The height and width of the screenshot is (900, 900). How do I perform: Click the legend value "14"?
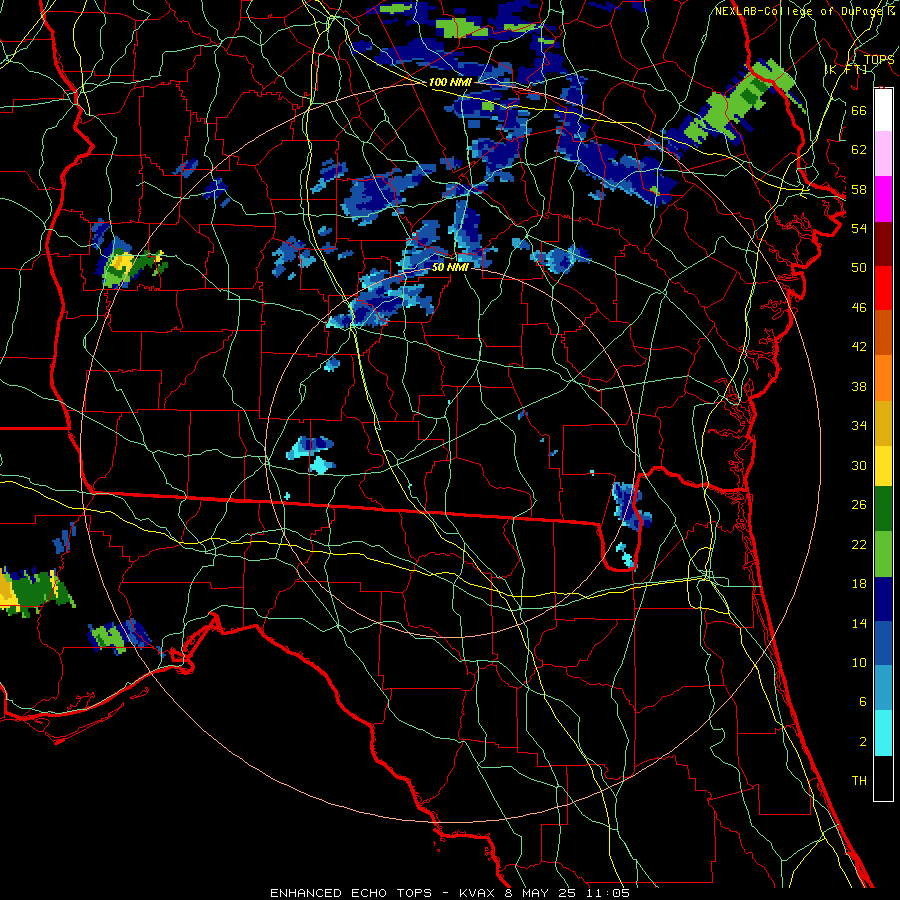click(859, 623)
